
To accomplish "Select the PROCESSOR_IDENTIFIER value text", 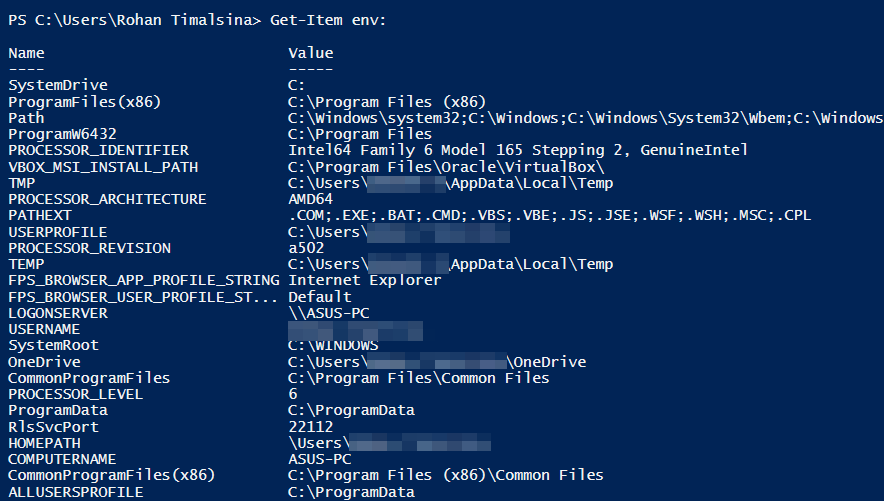I will point(518,150).
